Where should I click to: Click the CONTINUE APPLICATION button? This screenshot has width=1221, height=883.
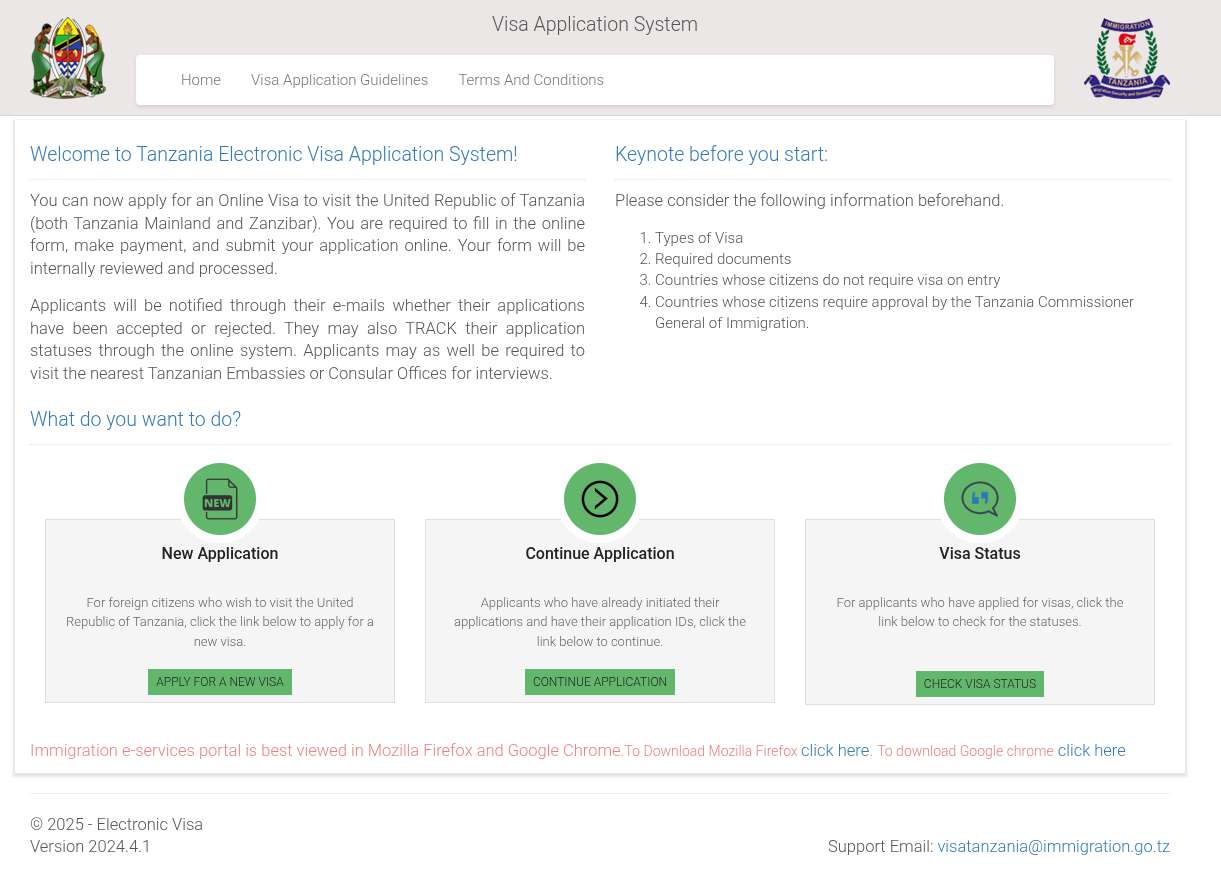[x=600, y=682]
